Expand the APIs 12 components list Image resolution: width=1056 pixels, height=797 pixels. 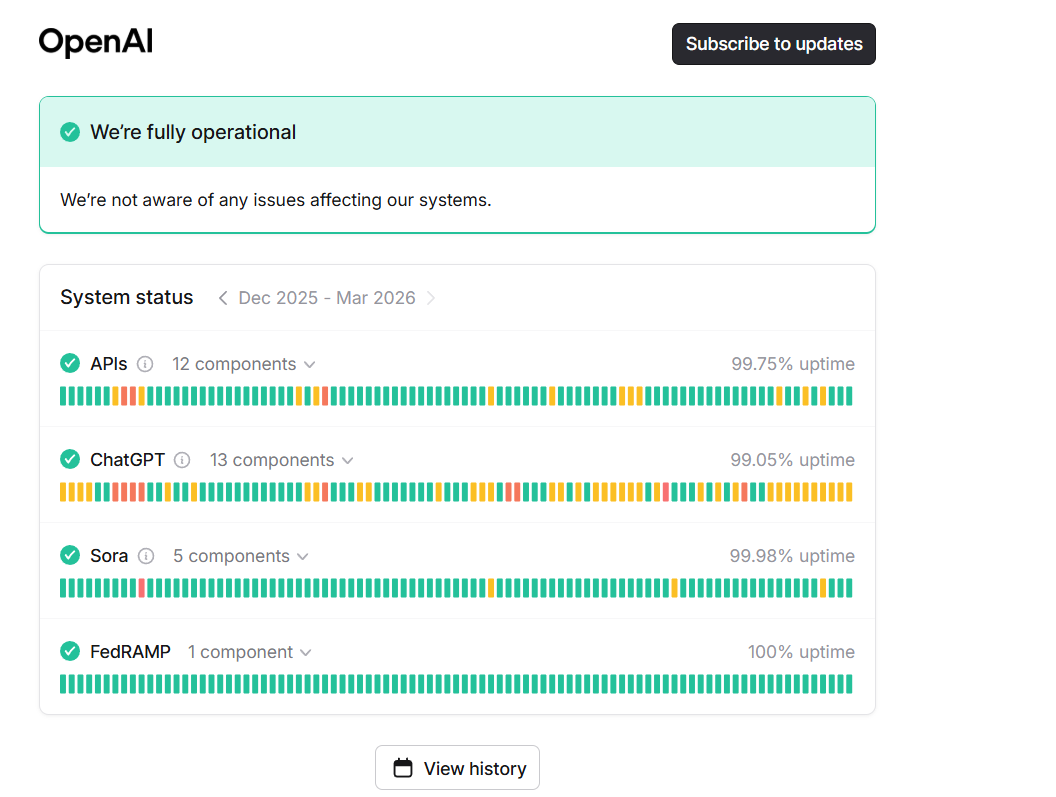click(244, 364)
